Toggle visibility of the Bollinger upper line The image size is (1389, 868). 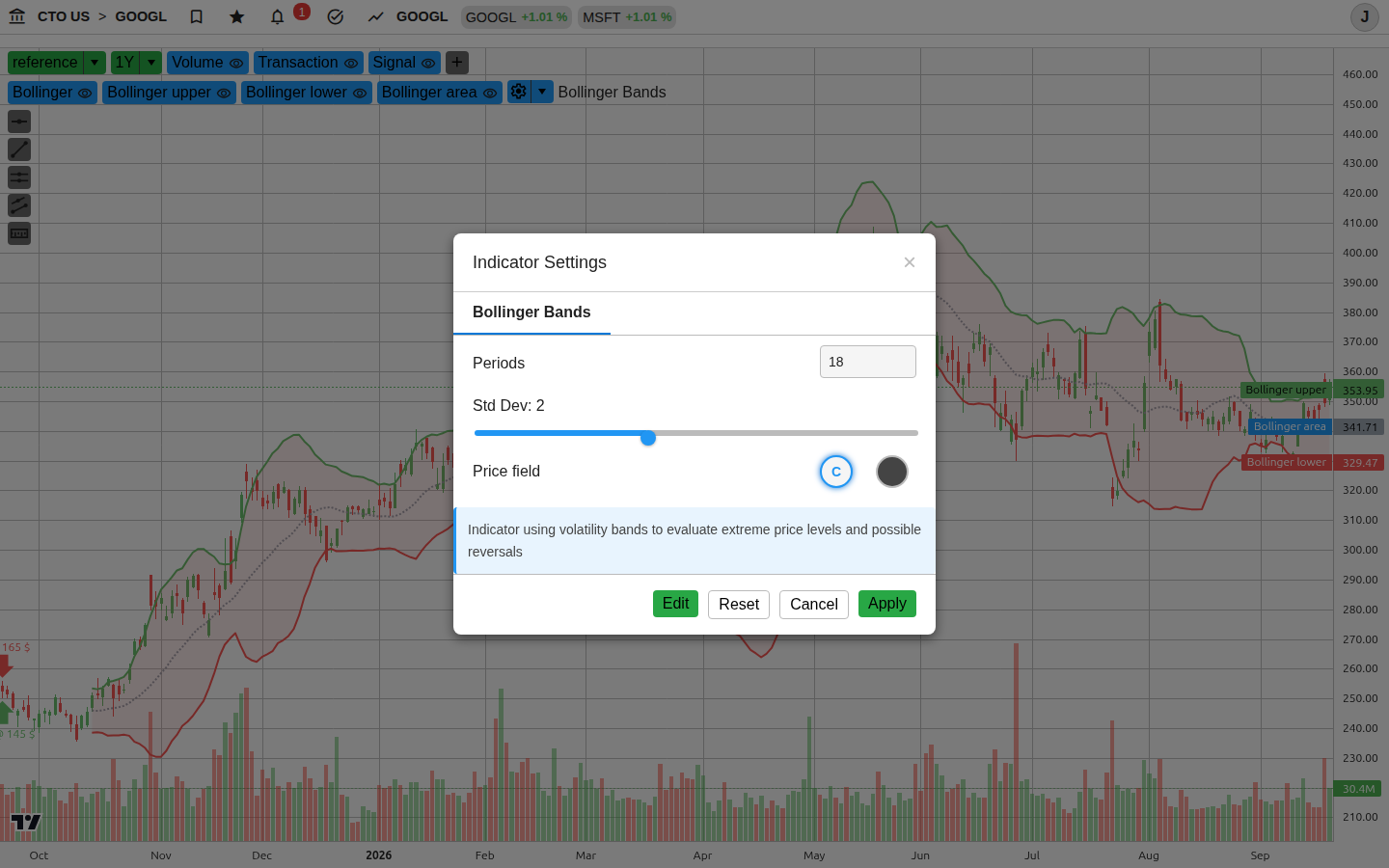point(224,93)
